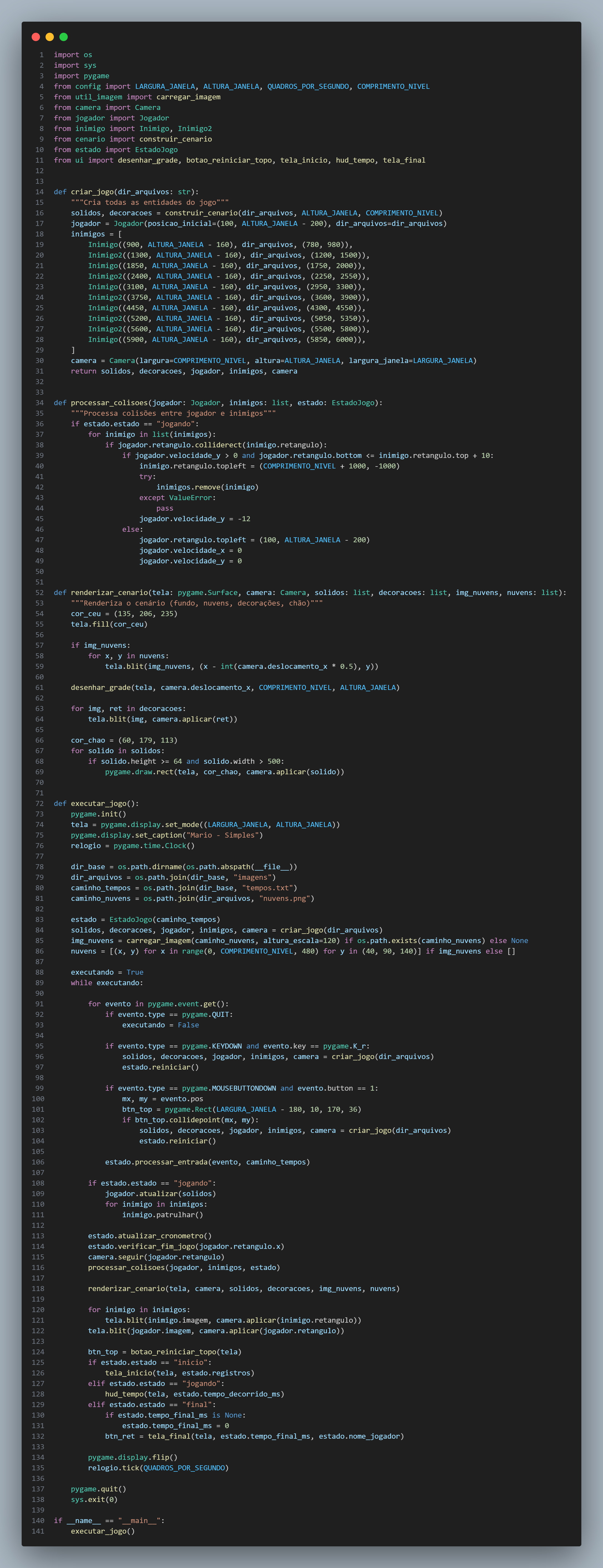Click the green maximize dot
Screen dimensions: 603x1568
[x=63, y=37]
